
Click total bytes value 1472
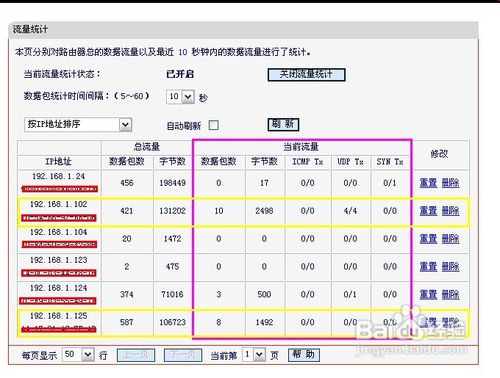(x=172, y=239)
